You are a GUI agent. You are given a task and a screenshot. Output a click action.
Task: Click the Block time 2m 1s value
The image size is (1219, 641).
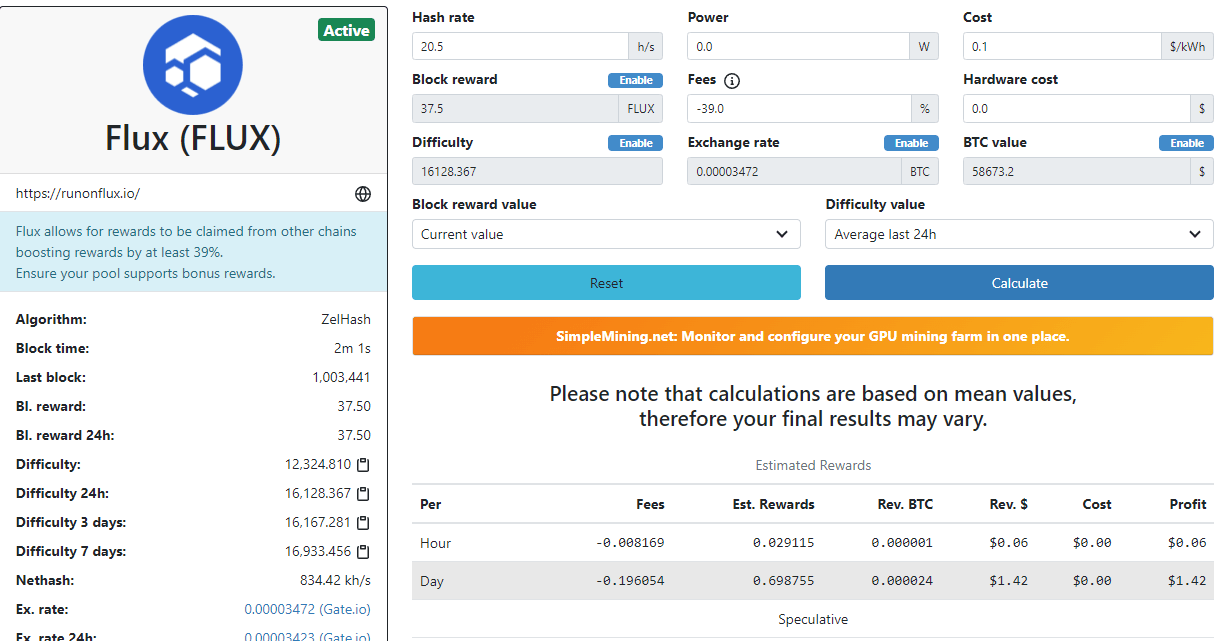point(352,348)
